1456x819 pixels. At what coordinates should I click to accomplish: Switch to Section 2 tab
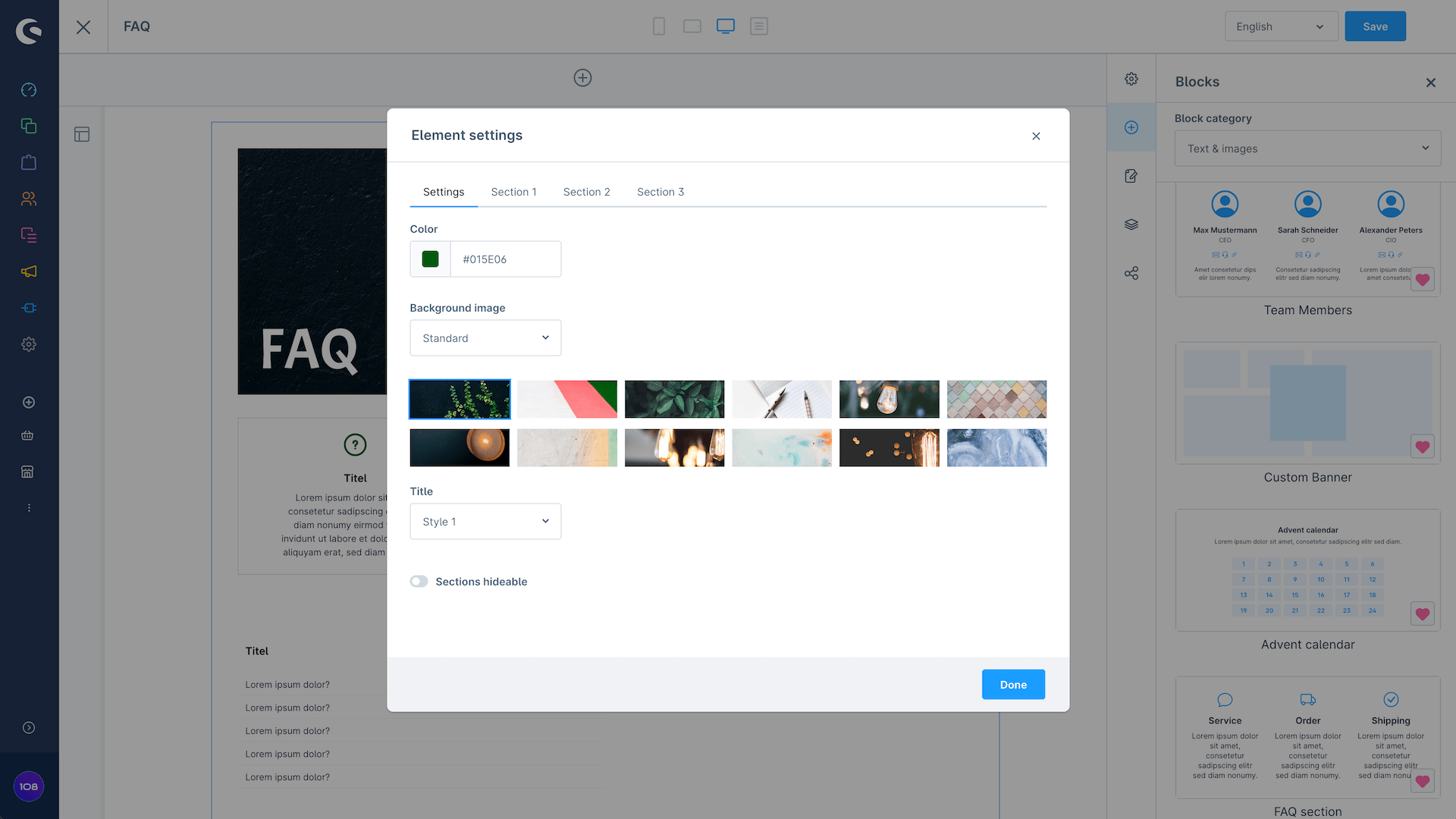click(586, 191)
